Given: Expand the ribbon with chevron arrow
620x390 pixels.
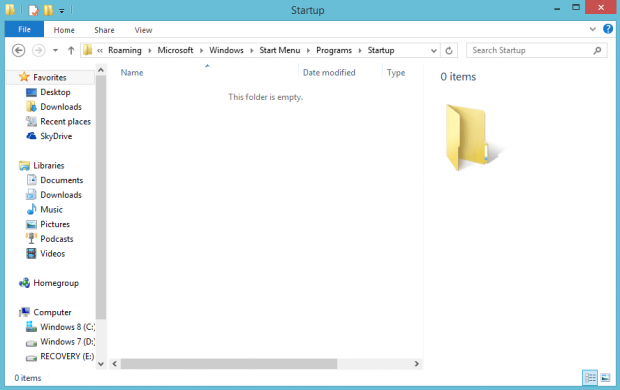Looking at the screenshot, I should coord(592,29).
